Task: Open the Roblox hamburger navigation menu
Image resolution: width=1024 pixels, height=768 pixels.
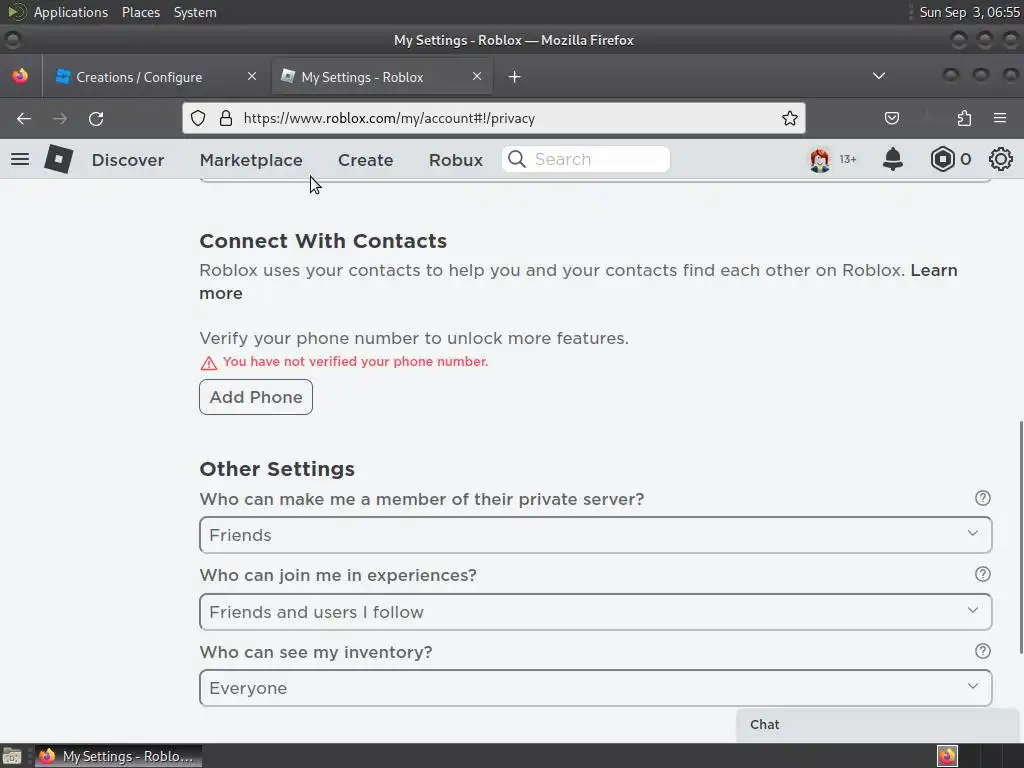Action: click(20, 159)
